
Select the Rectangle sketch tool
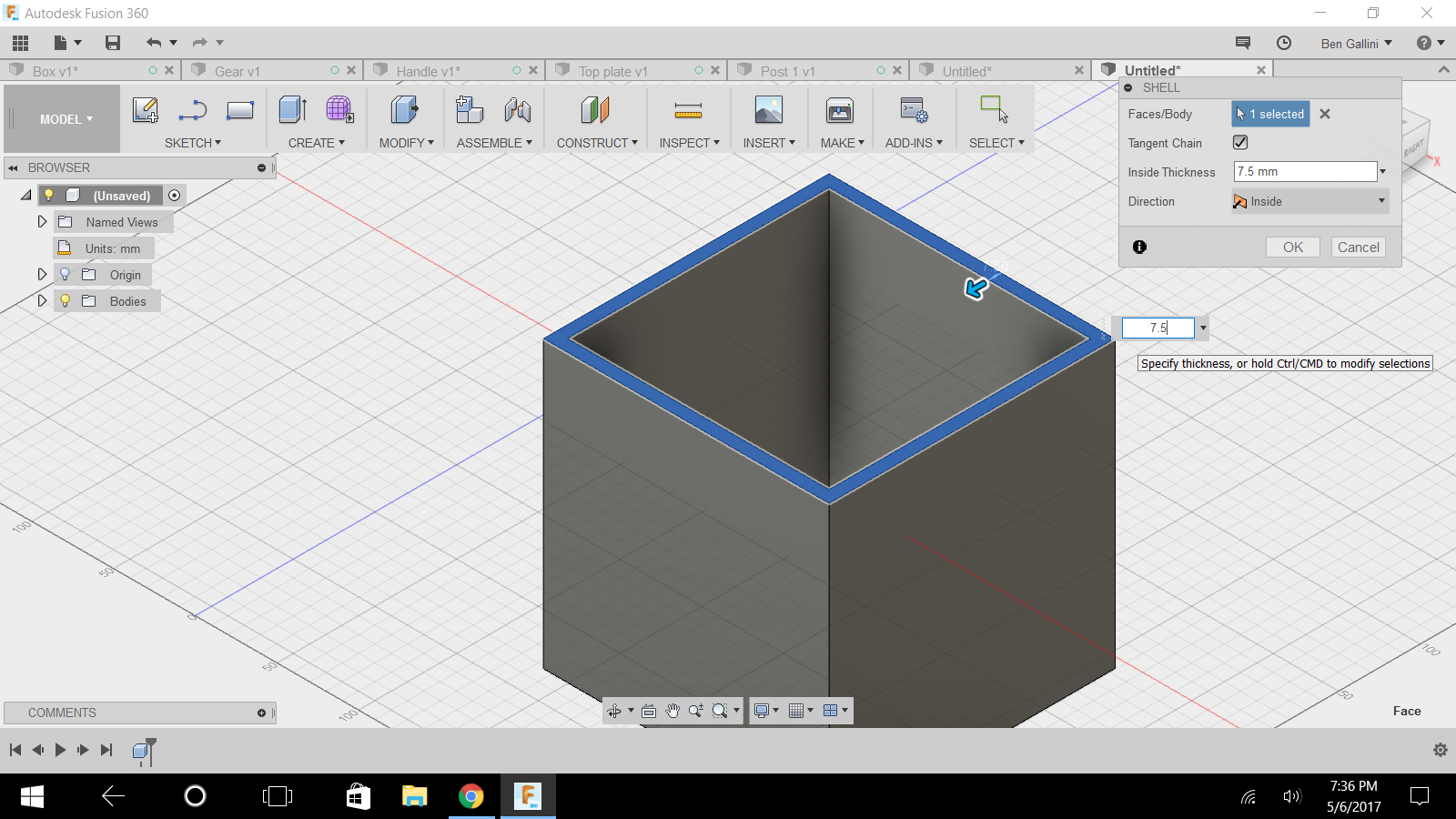click(240, 110)
